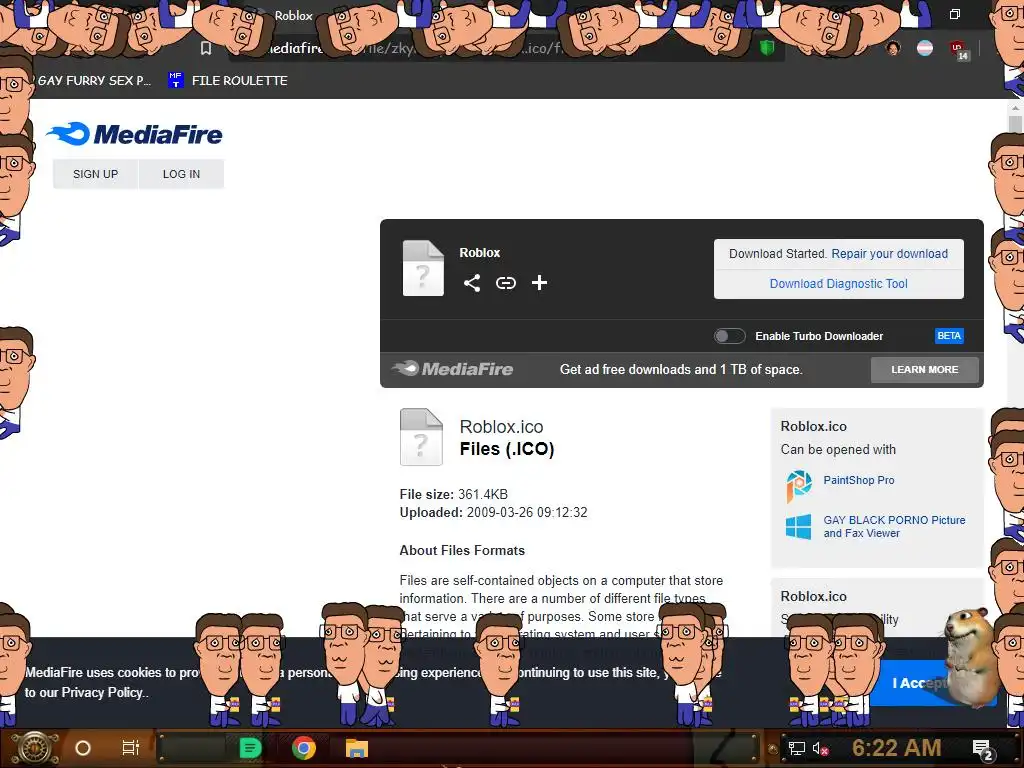1024x768 pixels.
Task: Click the FILE ROULETTE bookmark favicon
Action: point(175,80)
